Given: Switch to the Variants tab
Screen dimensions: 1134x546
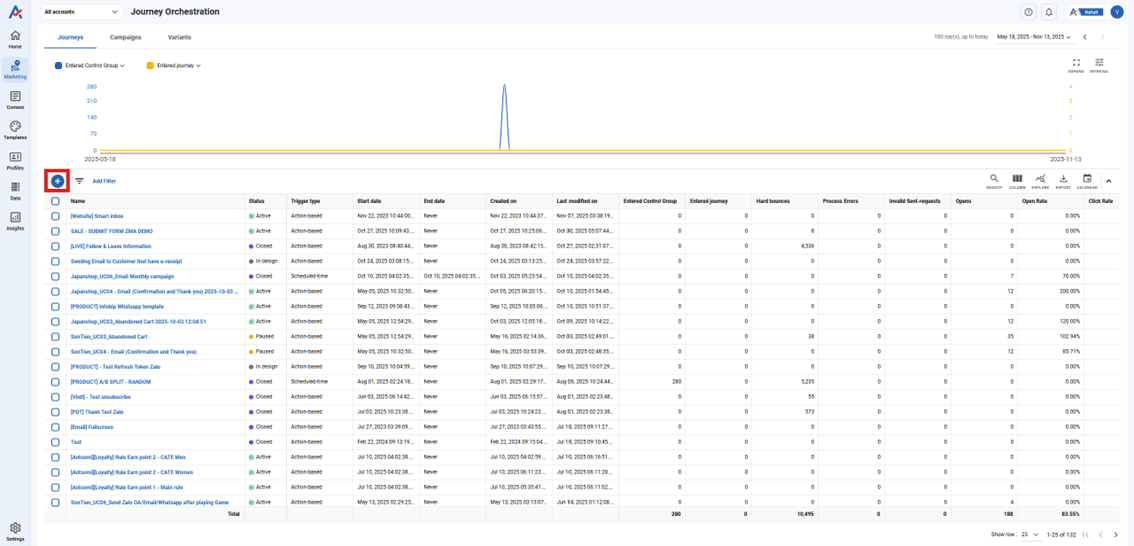Looking at the screenshot, I should (179, 37).
